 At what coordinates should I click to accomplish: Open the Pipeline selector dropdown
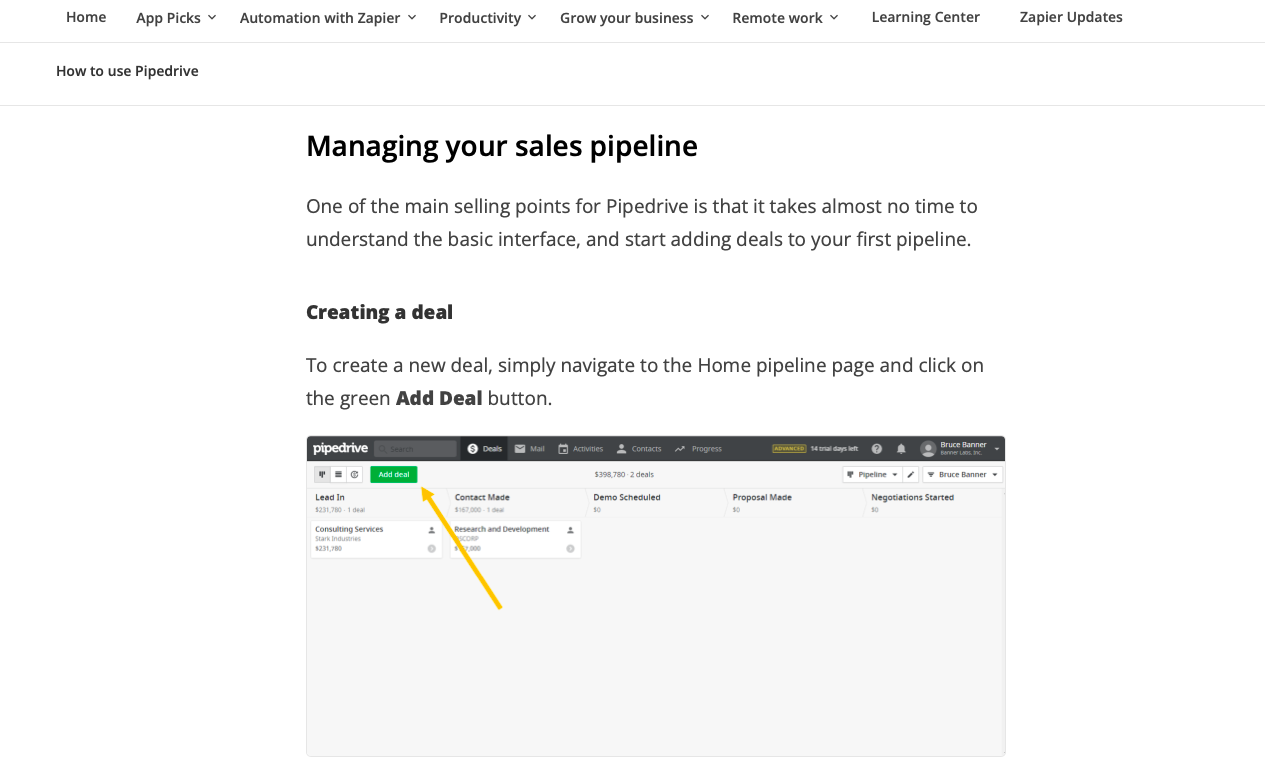click(x=872, y=474)
